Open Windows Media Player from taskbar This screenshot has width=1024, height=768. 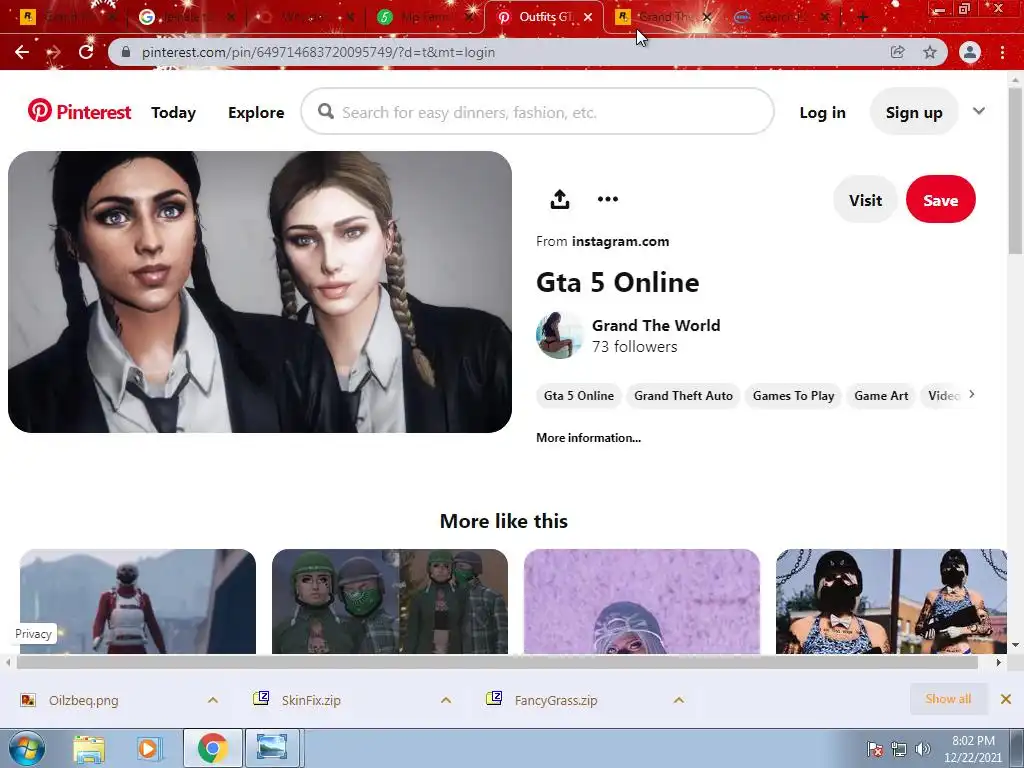tap(148, 748)
